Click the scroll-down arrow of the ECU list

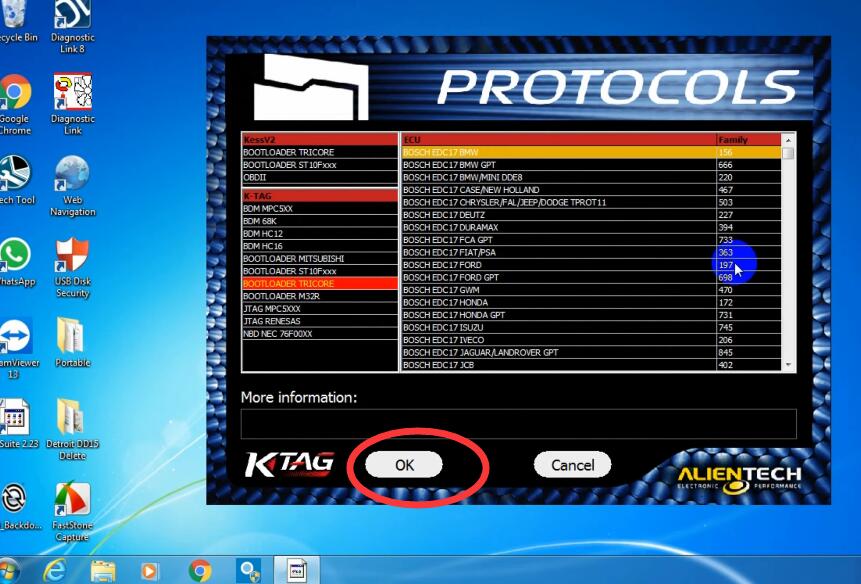pos(788,364)
